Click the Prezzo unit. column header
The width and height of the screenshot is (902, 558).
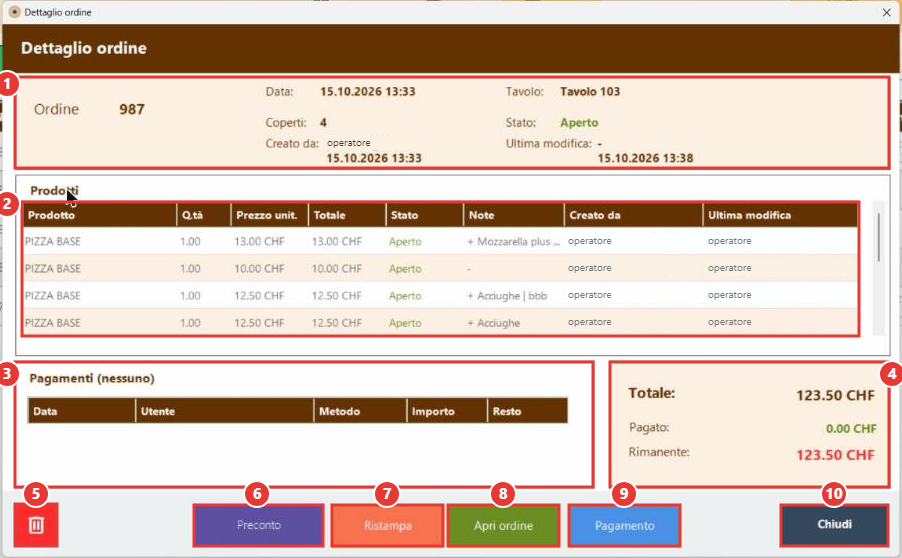269,215
